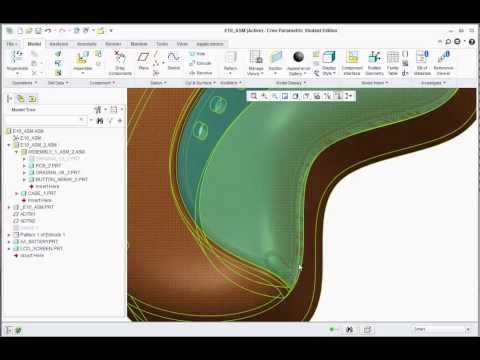Expand the CASE_1.PRT tree node

point(17,193)
